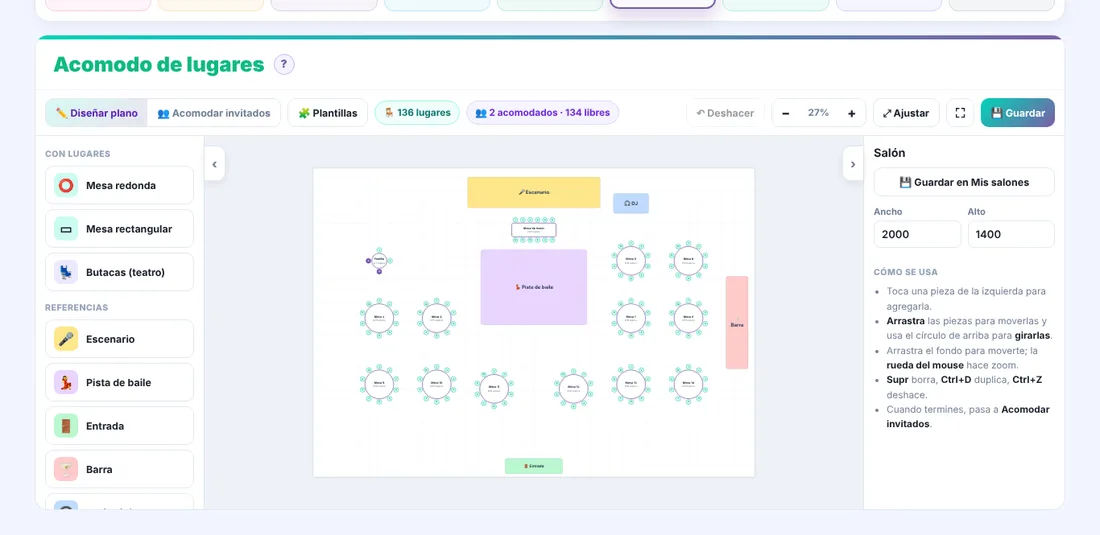Add a Pista de baile piece
Viewport: 1100px width, 535px height.
pos(119,382)
